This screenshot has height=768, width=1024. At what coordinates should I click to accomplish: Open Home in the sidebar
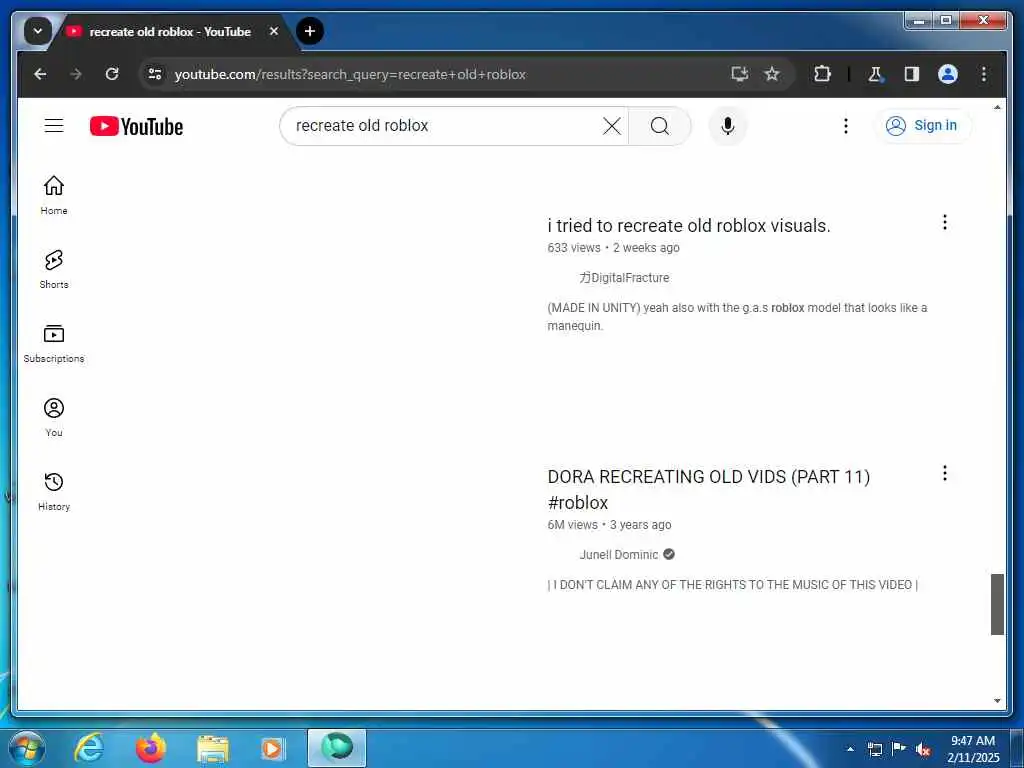(x=54, y=195)
